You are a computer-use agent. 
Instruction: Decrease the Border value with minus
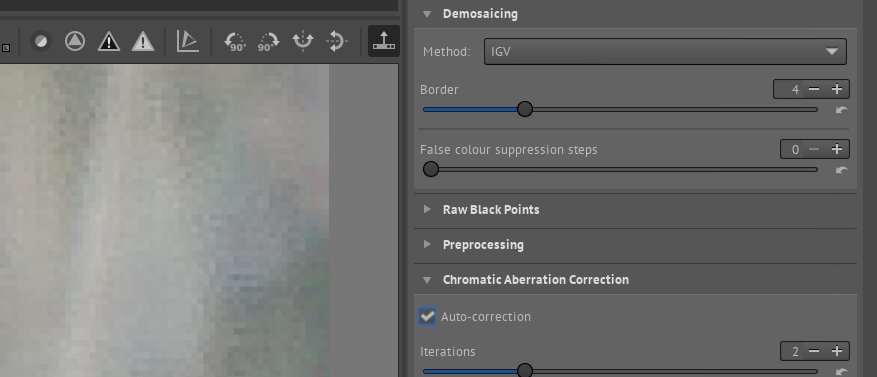pos(814,89)
